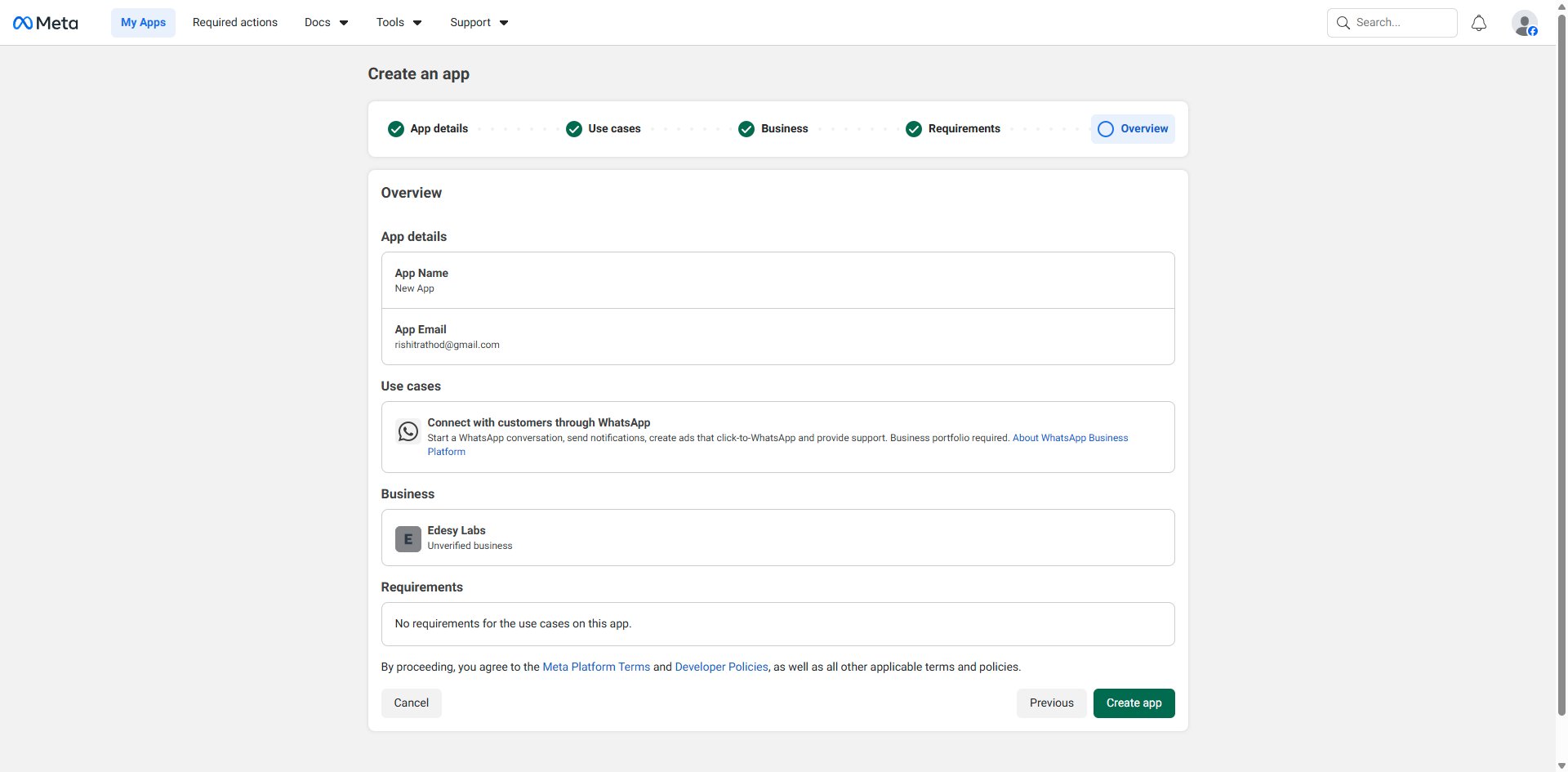Go to the App details step
This screenshot has width=1568, height=772.
tap(428, 129)
